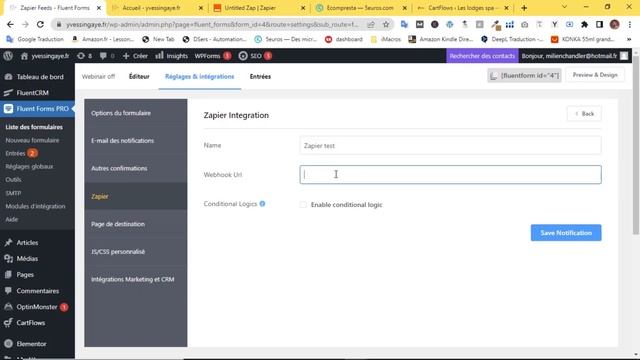Open Articles in the WordPress sidebar

[x=37, y=242]
